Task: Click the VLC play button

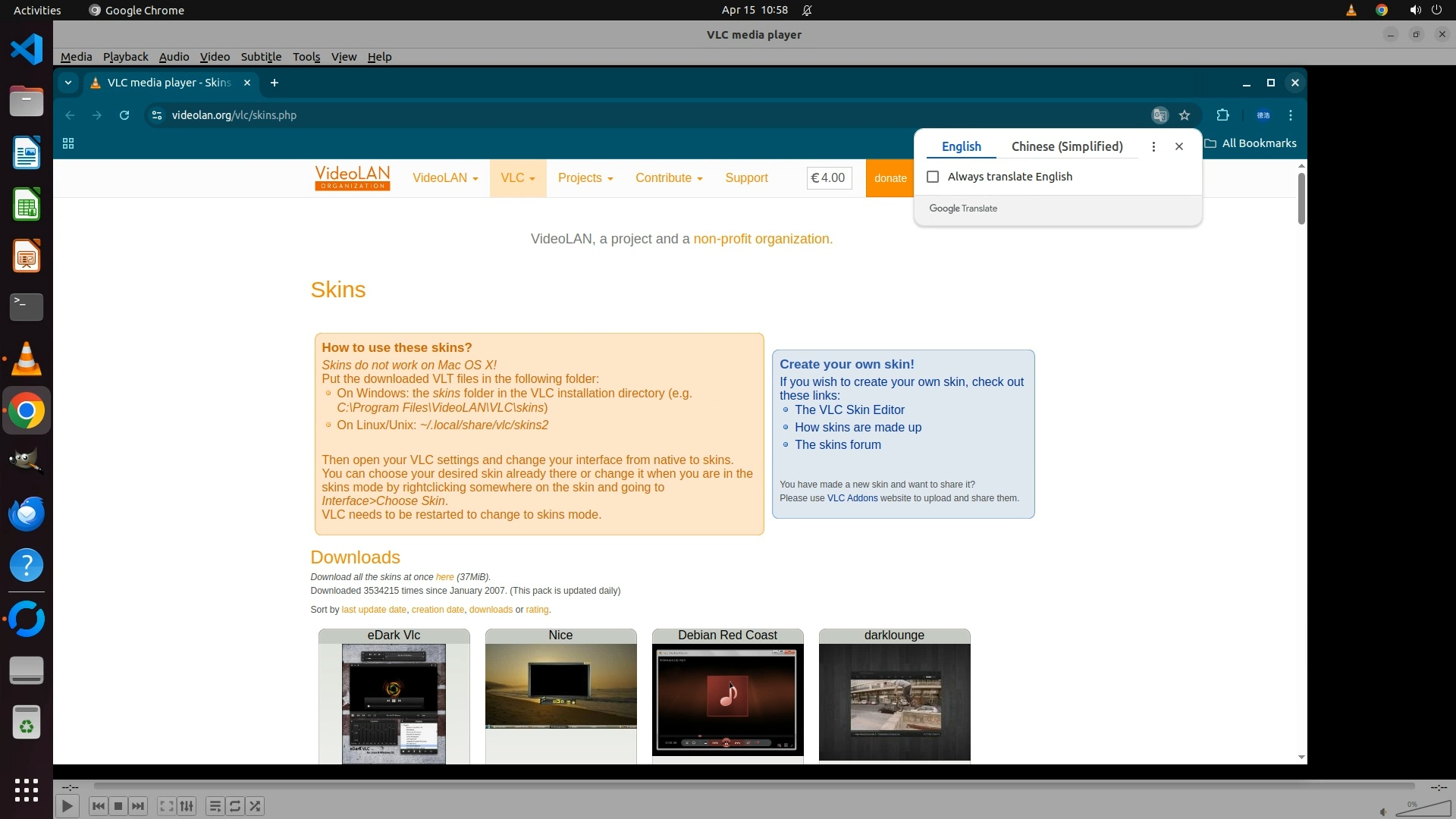Action: click(x=67, y=806)
